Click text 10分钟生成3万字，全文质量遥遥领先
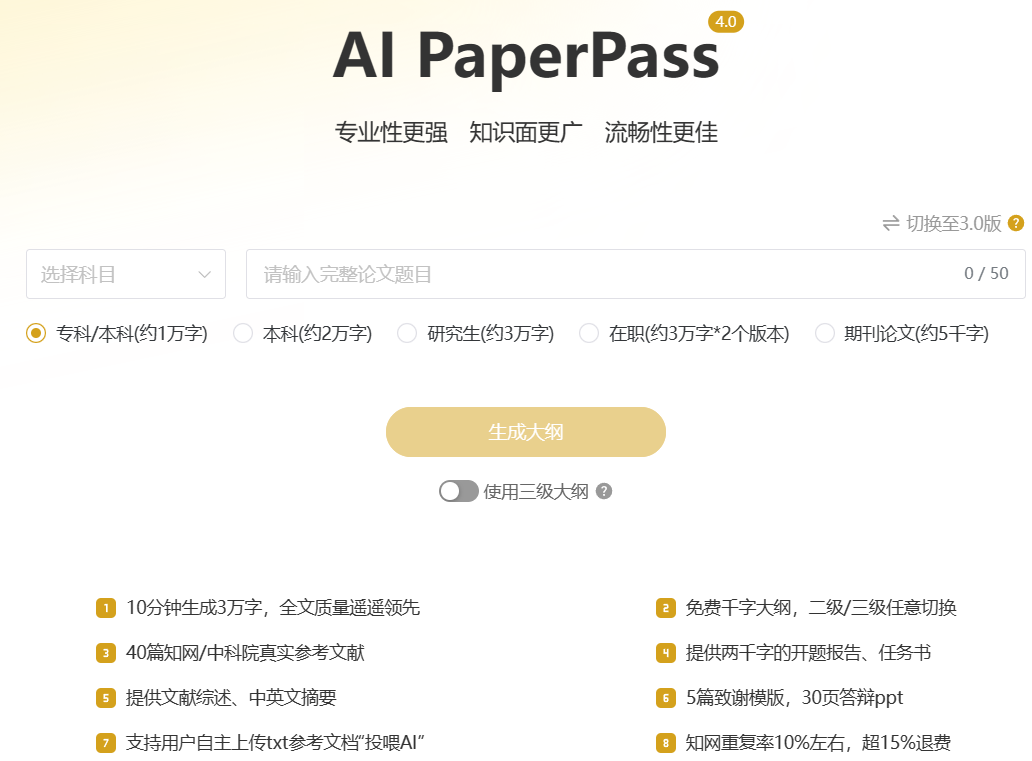 click(x=272, y=607)
